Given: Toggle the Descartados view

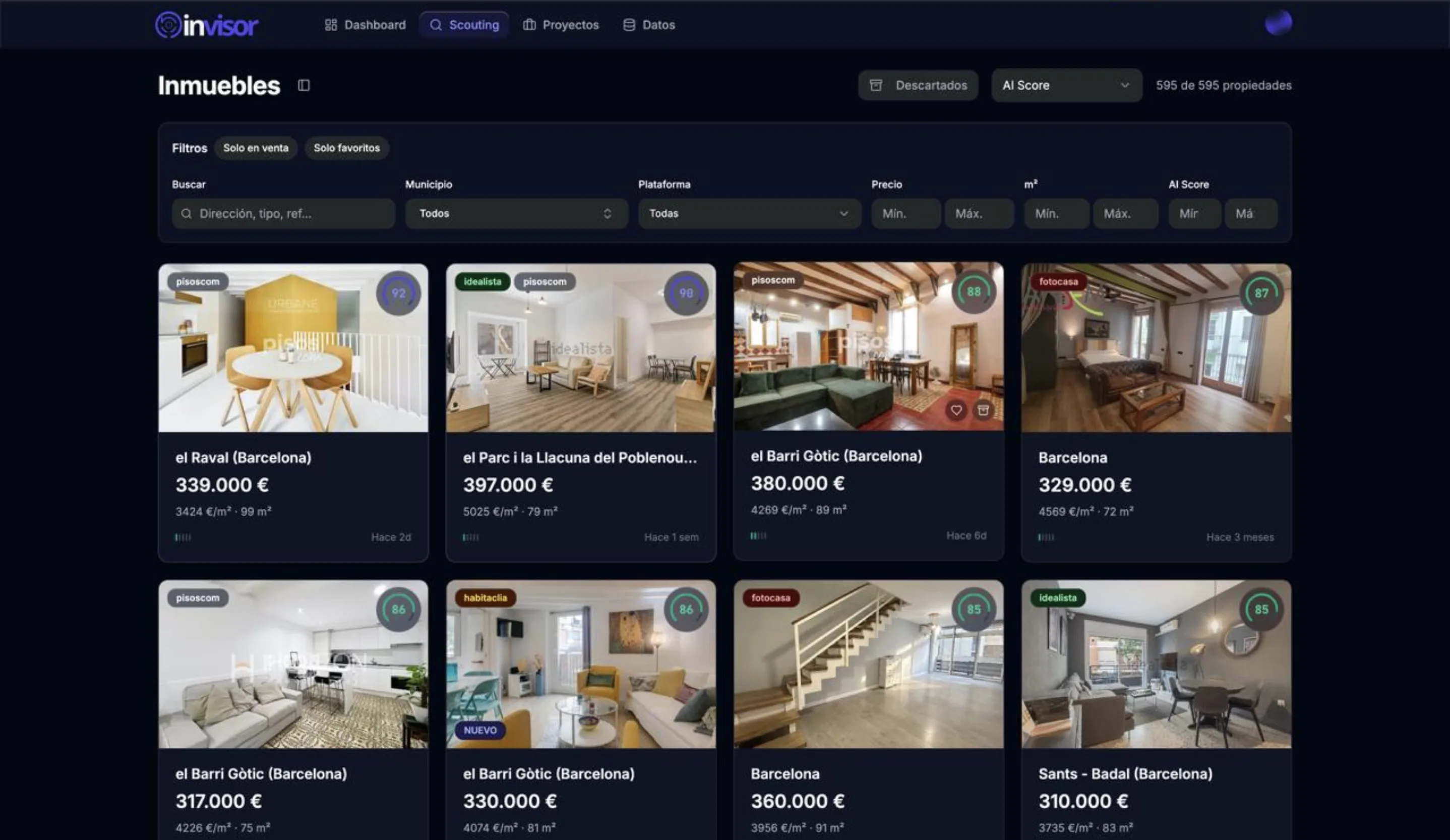Looking at the screenshot, I should click(x=918, y=85).
